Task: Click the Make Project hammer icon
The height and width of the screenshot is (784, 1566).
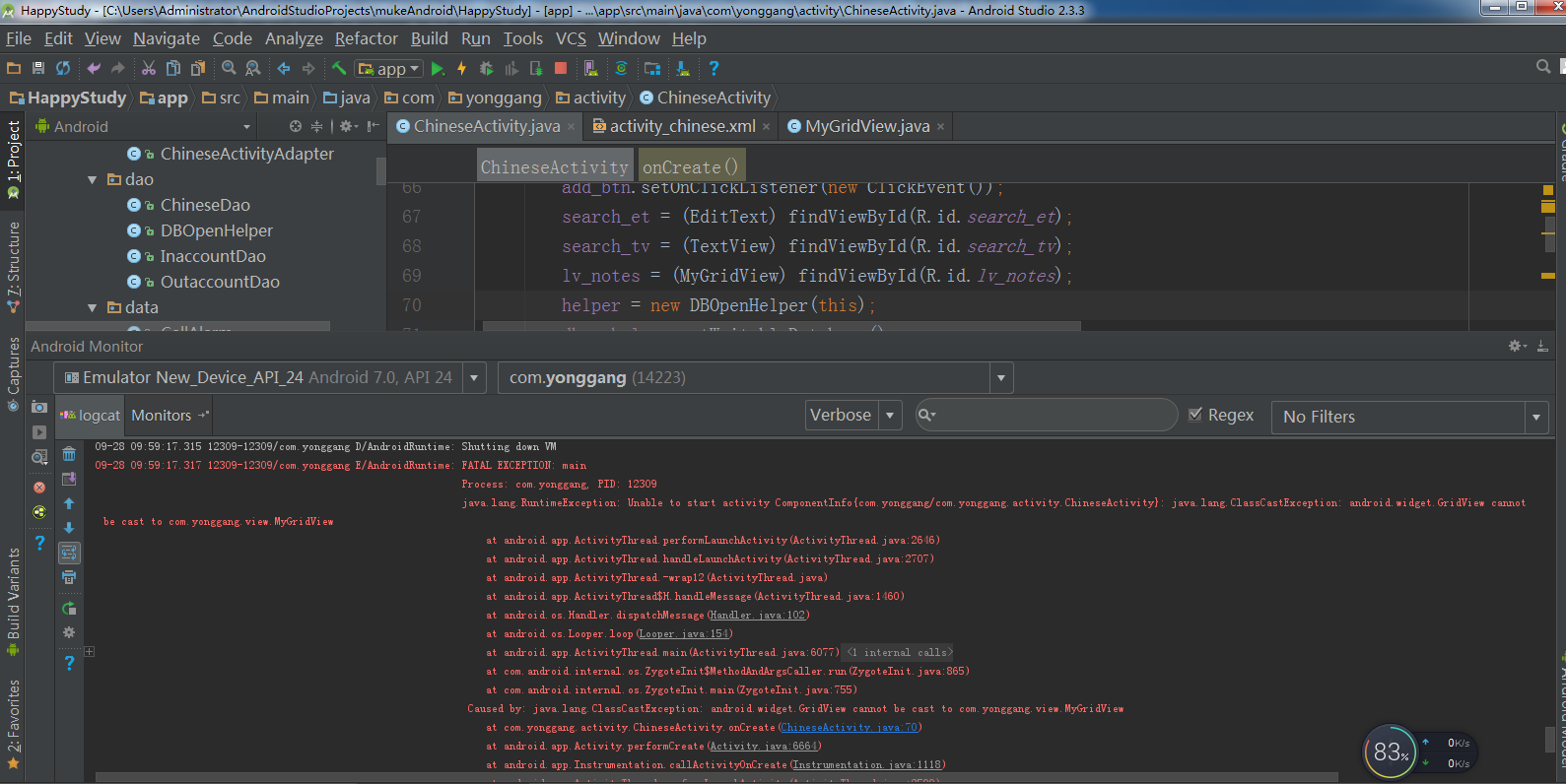Action: pyautogui.click(x=339, y=68)
